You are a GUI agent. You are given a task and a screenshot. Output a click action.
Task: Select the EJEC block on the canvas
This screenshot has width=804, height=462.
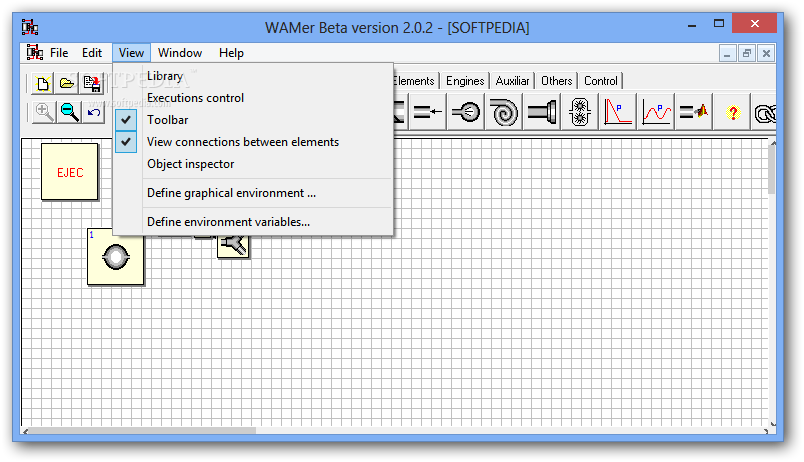[x=70, y=172]
